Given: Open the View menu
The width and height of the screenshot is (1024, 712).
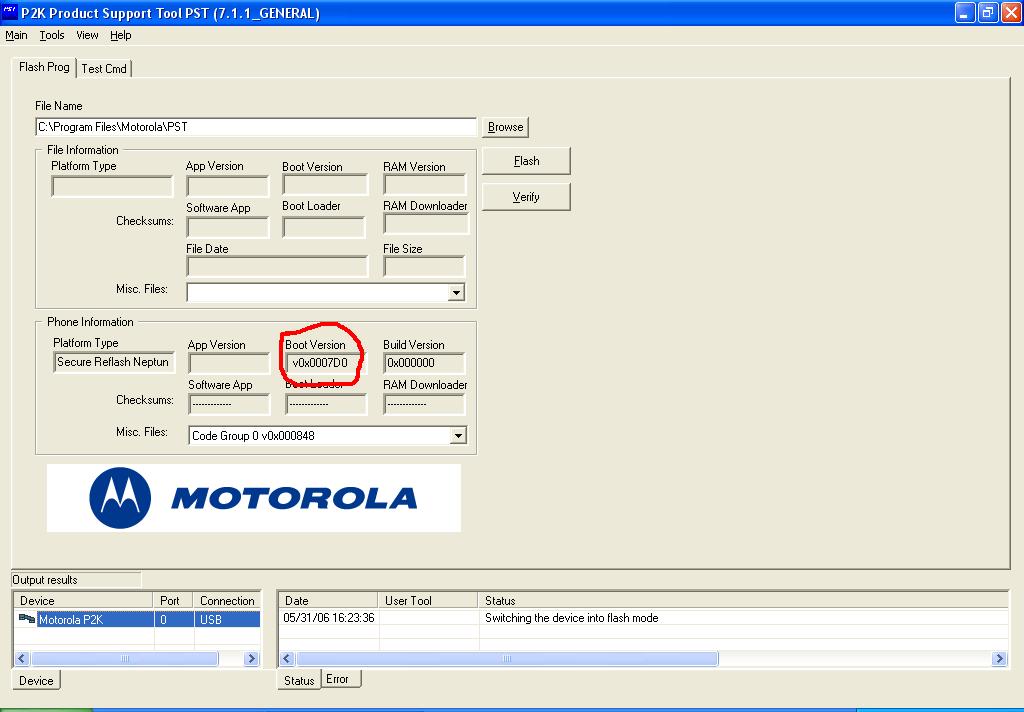Looking at the screenshot, I should pyautogui.click(x=87, y=35).
